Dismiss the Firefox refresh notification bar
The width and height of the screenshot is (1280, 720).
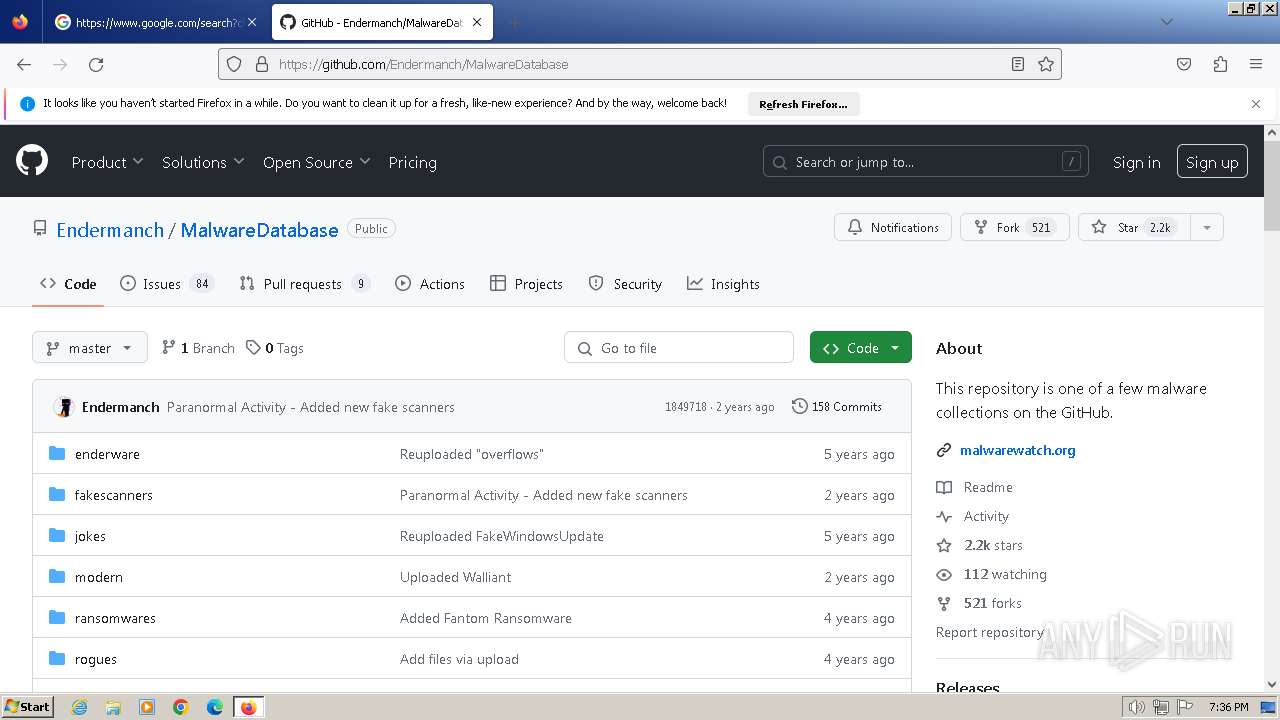click(1256, 104)
